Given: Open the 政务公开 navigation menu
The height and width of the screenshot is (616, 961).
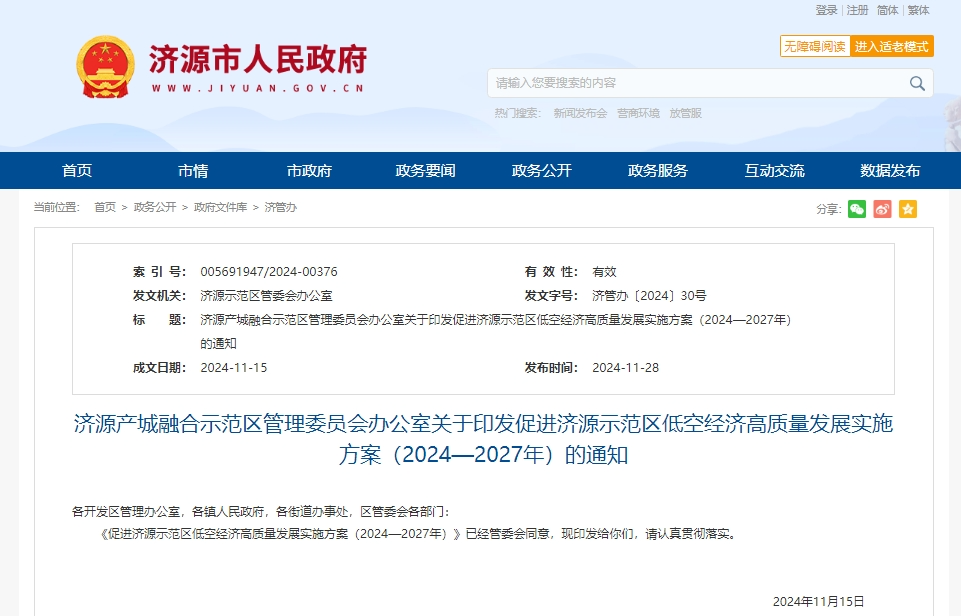Looking at the screenshot, I should click(x=541, y=170).
